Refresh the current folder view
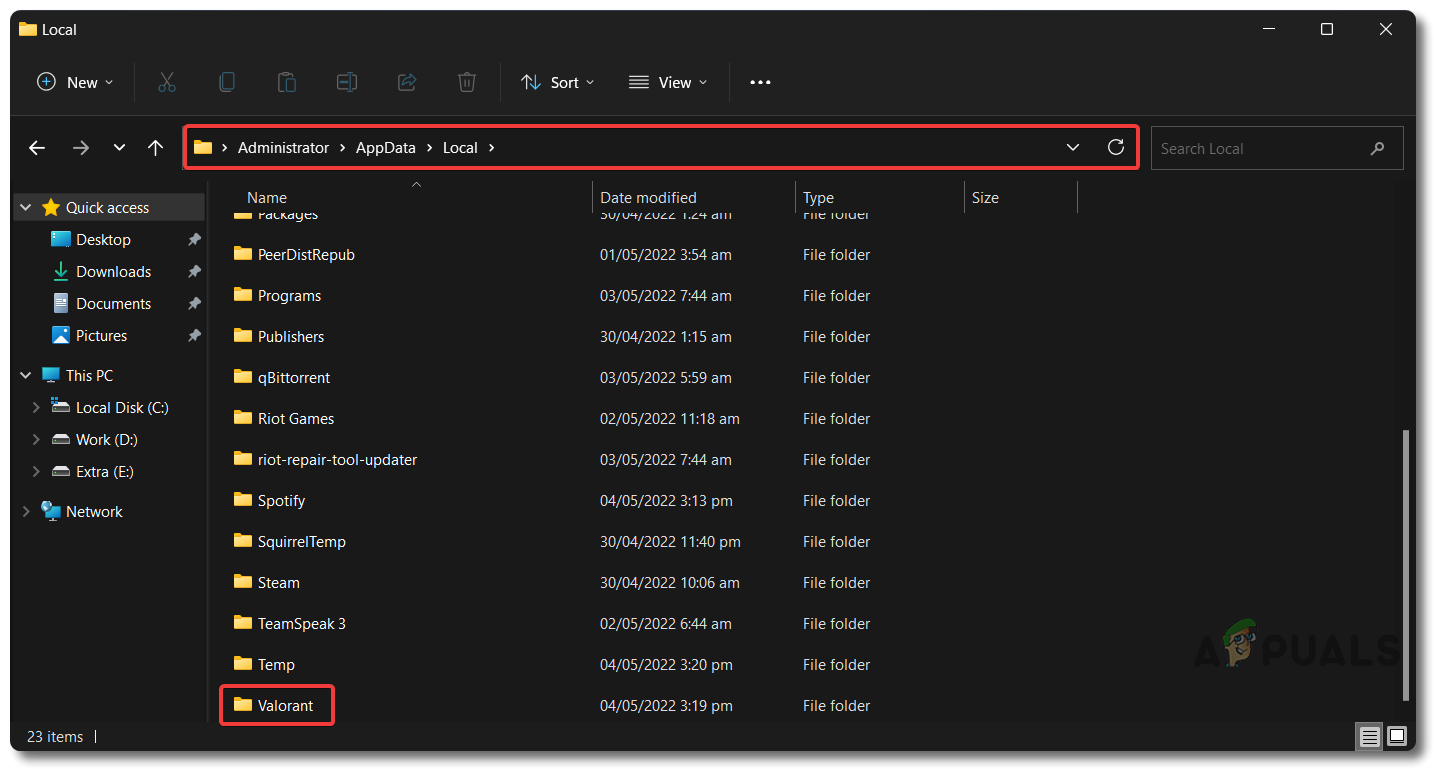 coord(1116,148)
